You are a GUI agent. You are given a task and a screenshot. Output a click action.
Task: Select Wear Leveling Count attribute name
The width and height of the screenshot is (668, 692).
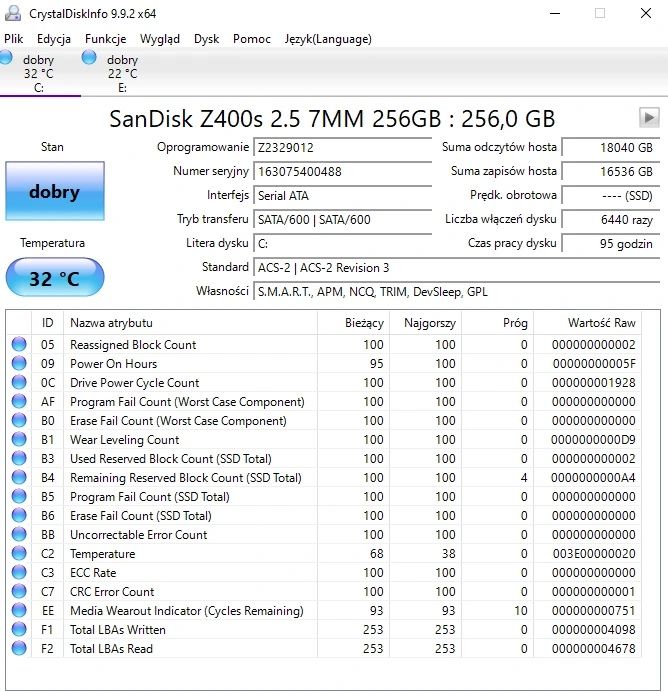[x=124, y=440]
